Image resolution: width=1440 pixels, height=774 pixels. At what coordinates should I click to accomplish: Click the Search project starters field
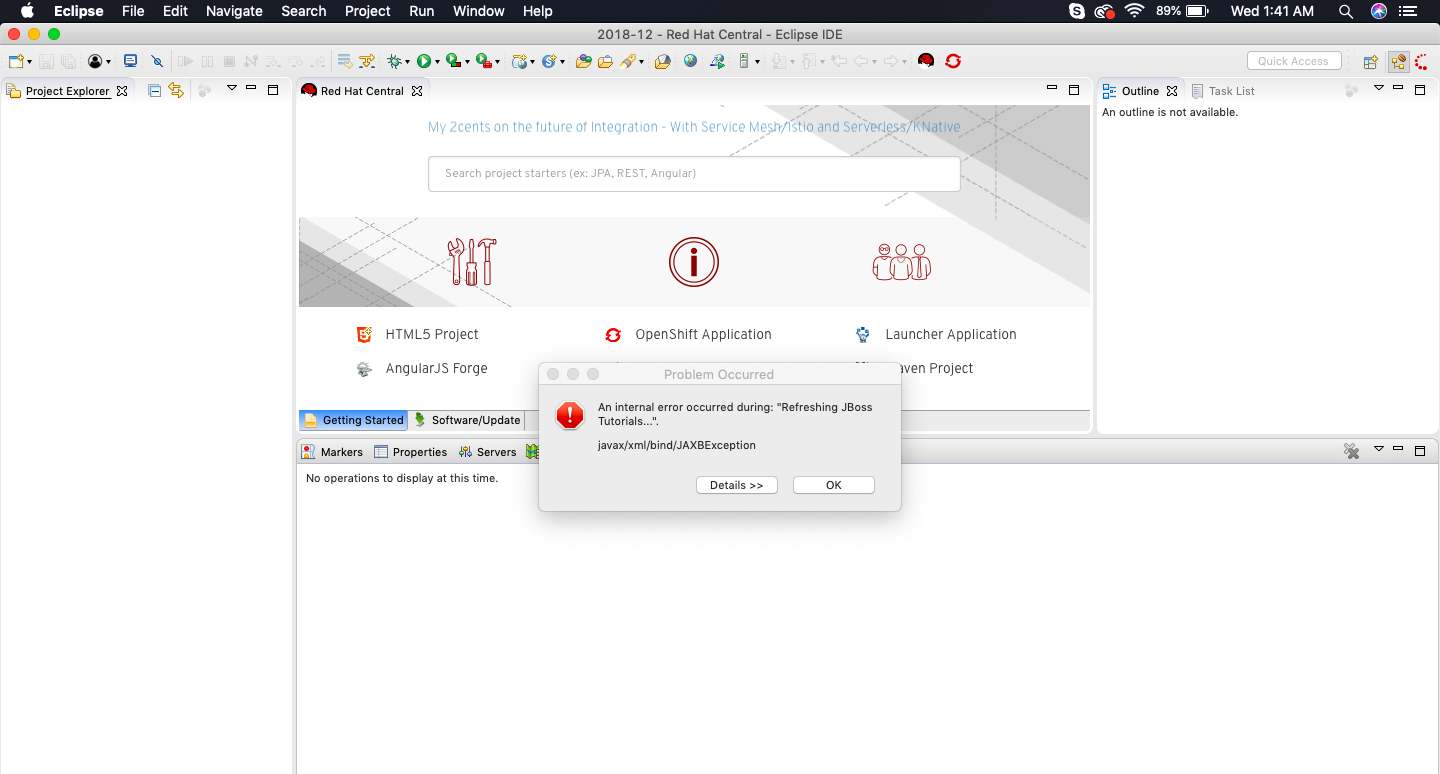[x=694, y=173]
